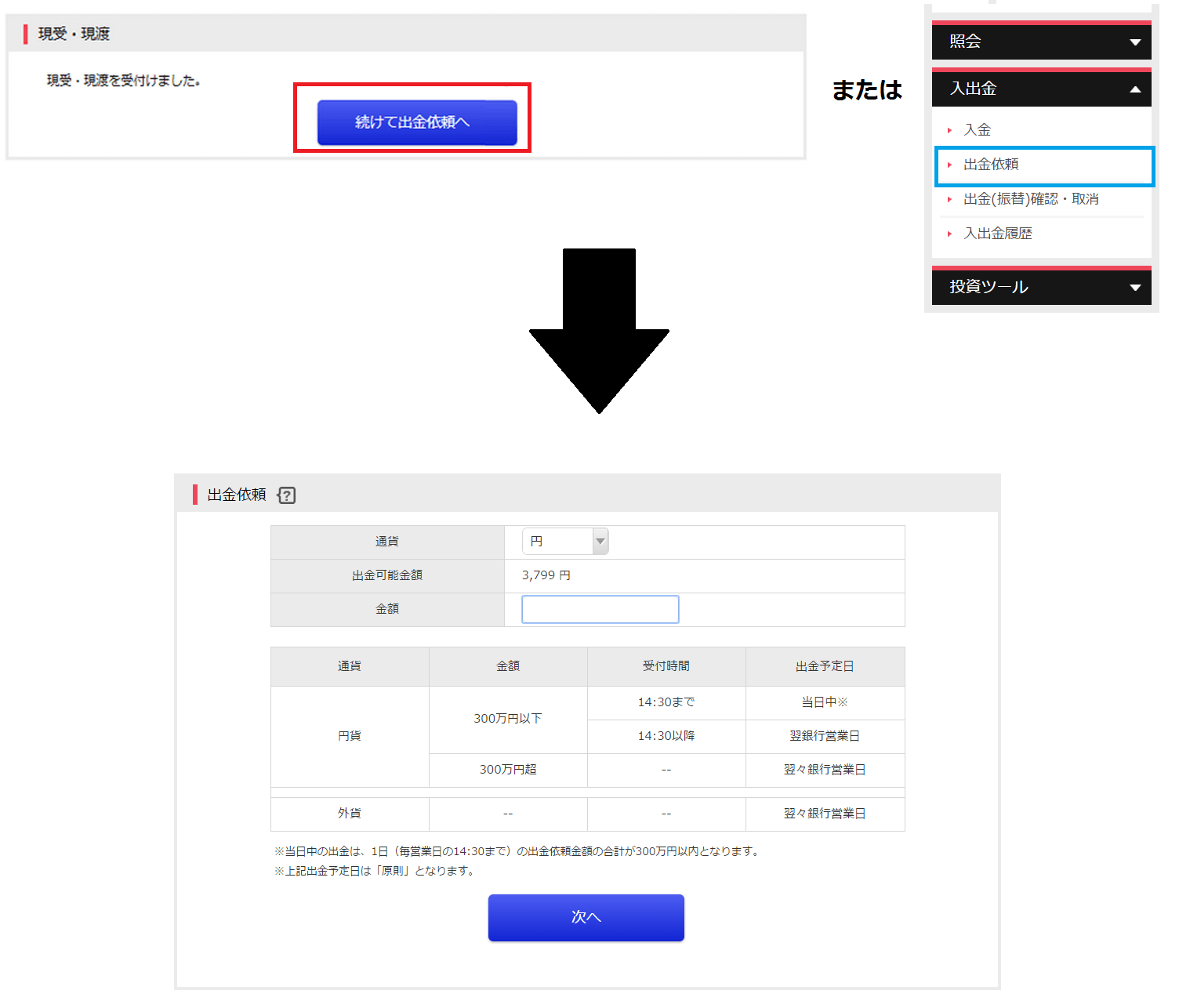
Task: Click the 現受・現渡 panel heading
Action: click(x=74, y=34)
